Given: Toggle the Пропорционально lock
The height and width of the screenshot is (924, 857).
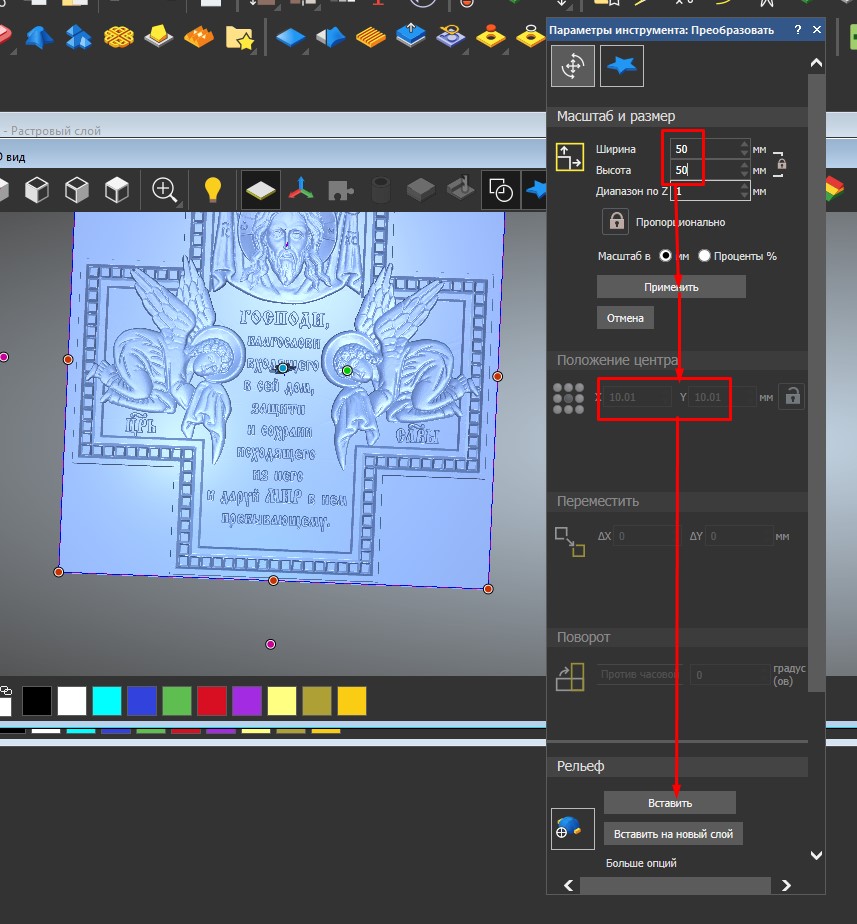Looking at the screenshot, I should (x=617, y=222).
